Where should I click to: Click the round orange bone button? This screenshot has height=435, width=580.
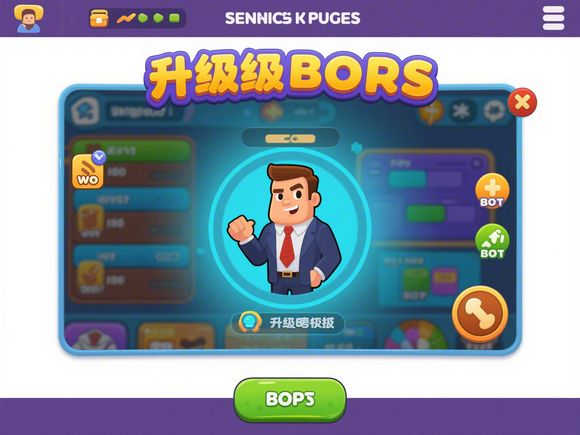pos(480,314)
